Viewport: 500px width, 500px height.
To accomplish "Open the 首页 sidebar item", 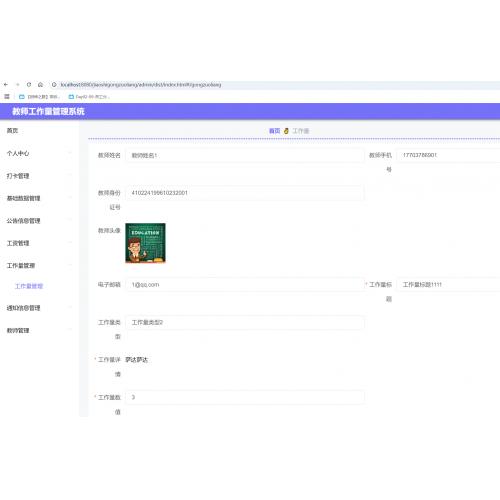I will click(x=12, y=131).
